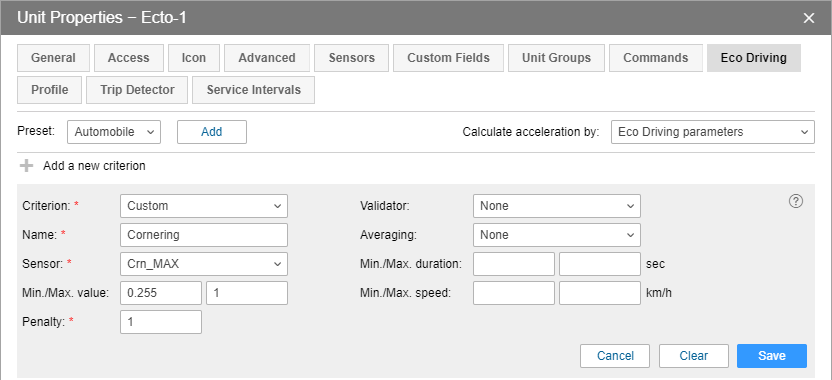832x380 pixels.
Task: Go to the Service Intervals tab
Action: coord(254,90)
